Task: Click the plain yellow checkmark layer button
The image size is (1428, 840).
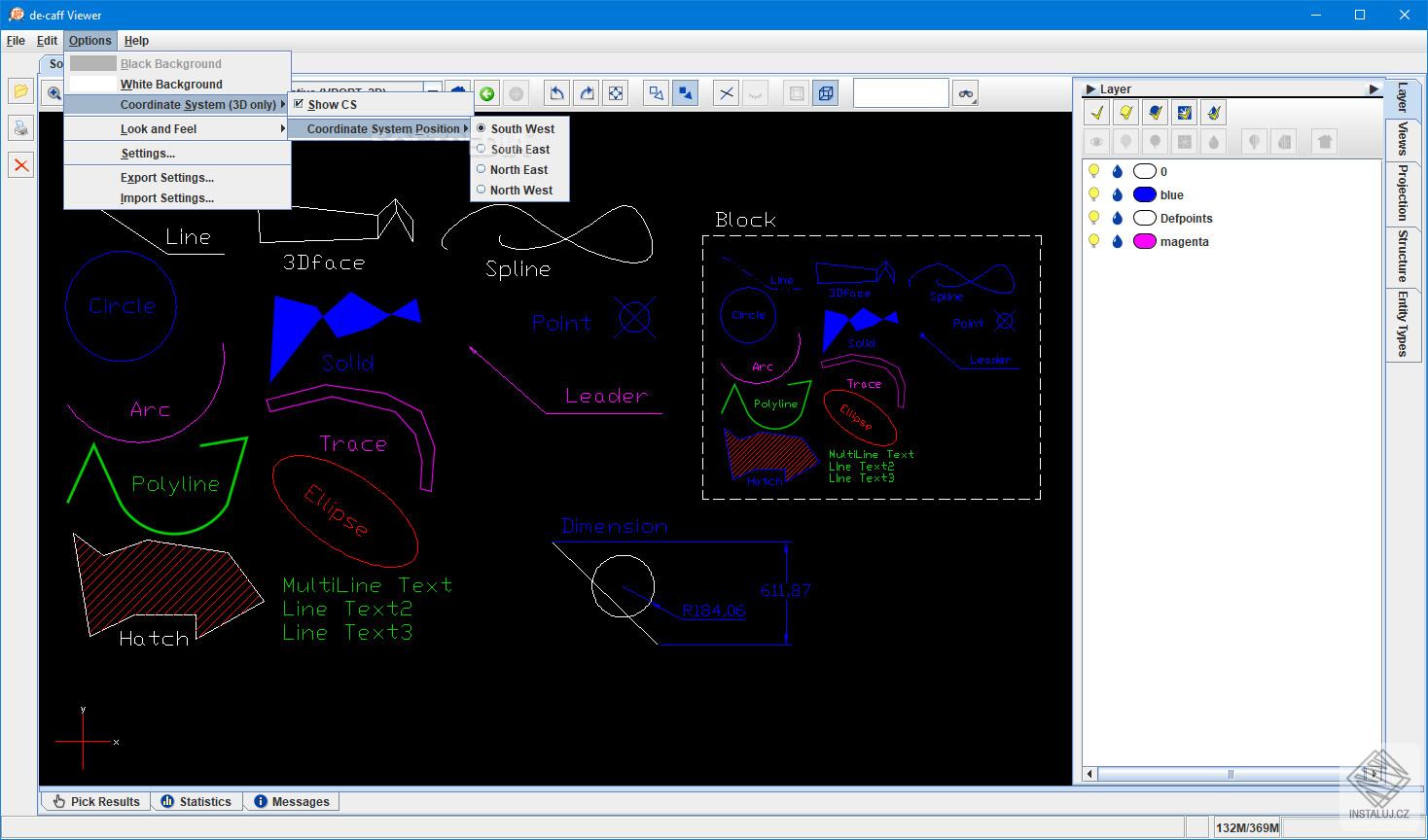Action: (1096, 113)
